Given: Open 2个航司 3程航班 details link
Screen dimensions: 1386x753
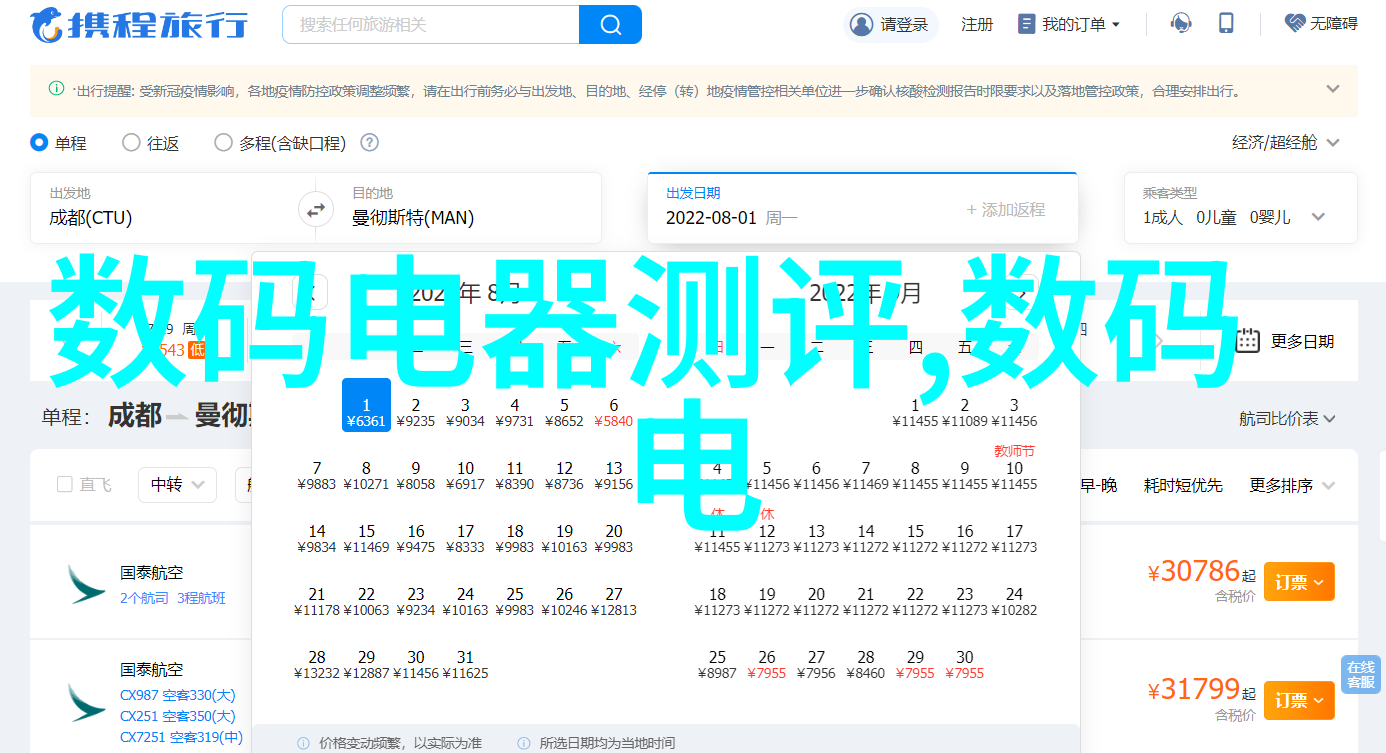Looking at the screenshot, I should click(173, 598).
